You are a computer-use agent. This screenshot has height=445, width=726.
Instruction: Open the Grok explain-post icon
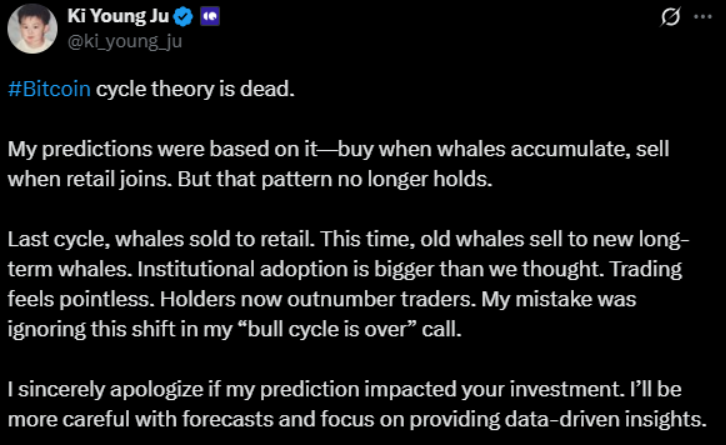(x=670, y=17)
